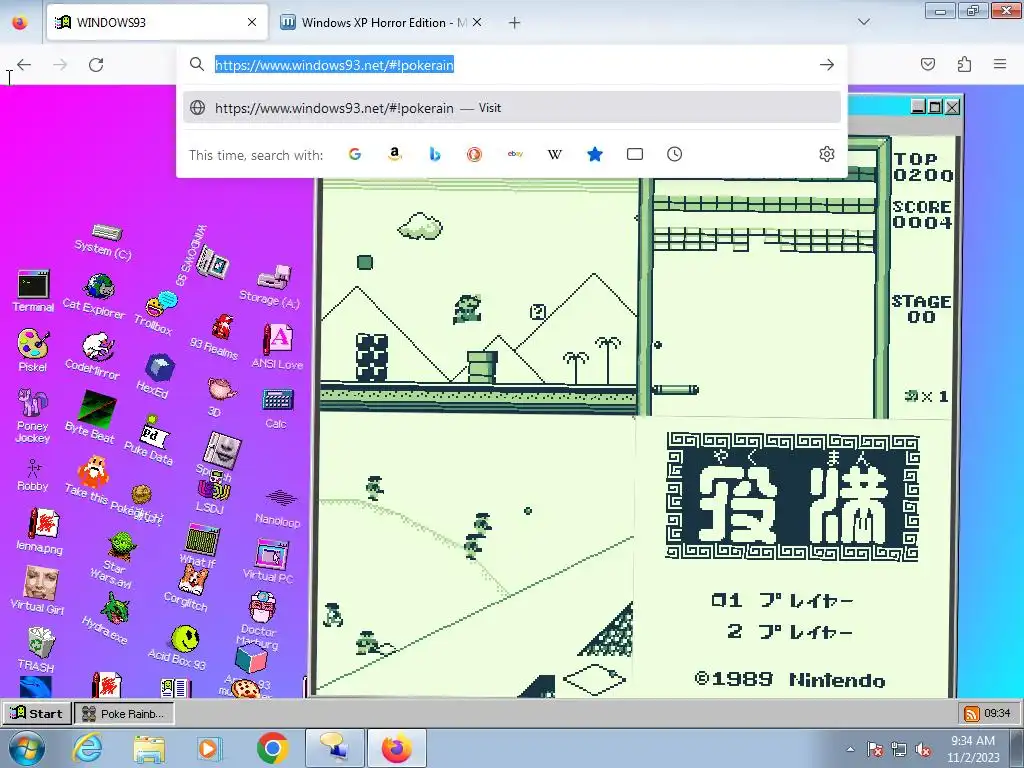Open Firefox application menu
Image resolution: width=1024 pixels, height=768 pixels.
click(x=1000, y=64)
